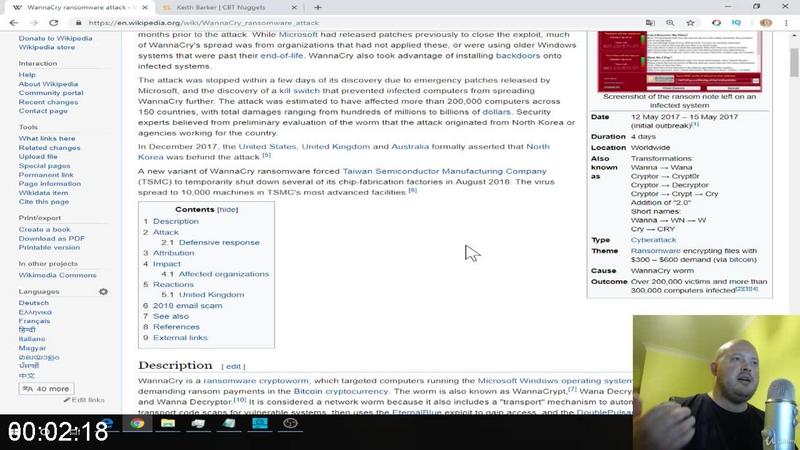Launch Edge from the taskbar
800x450 pixels.
(x=107, y=423)
